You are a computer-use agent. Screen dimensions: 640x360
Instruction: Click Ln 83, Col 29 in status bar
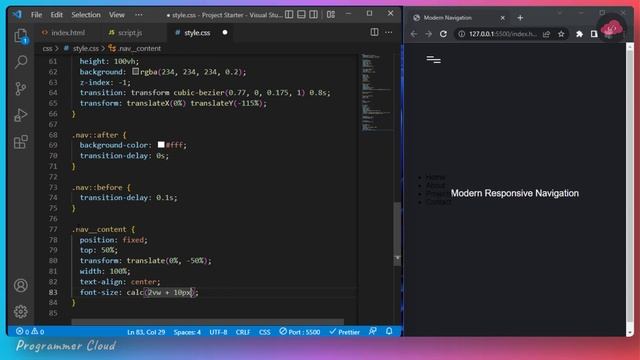(x=146, y=332)
